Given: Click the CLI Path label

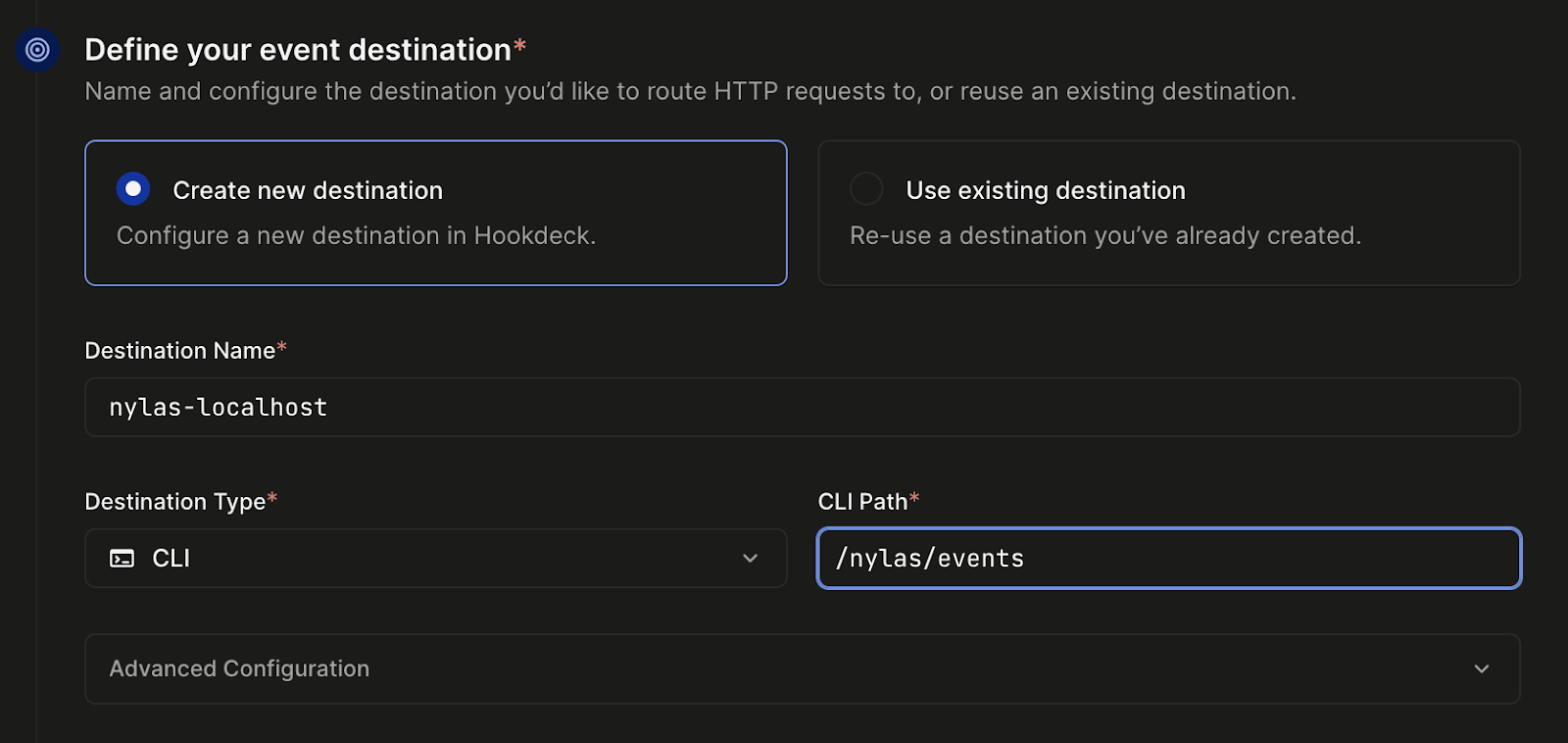Looking at the screenshot, I should point(863,502).
